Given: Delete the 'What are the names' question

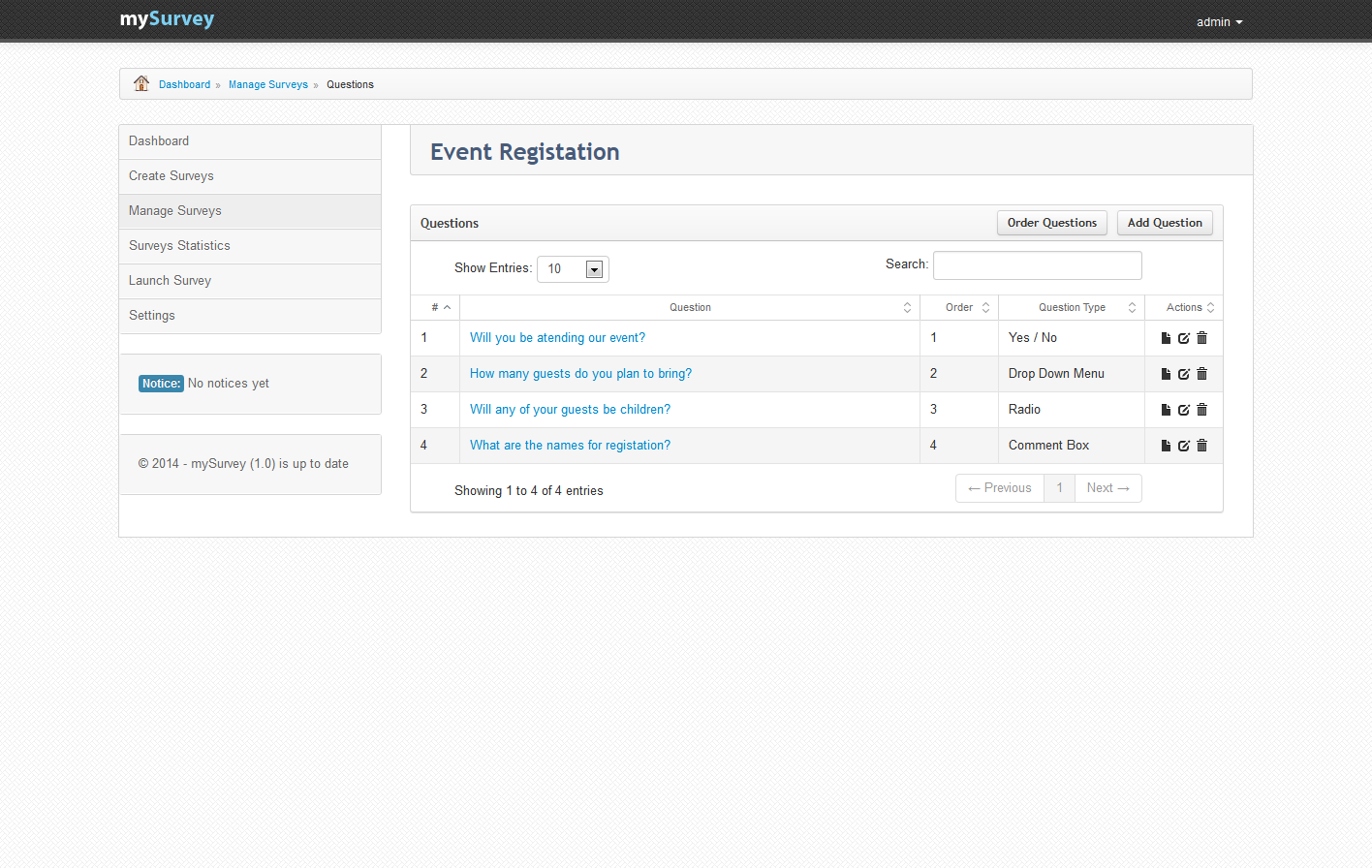Looking at the screenshot, I should point(1201,446).
